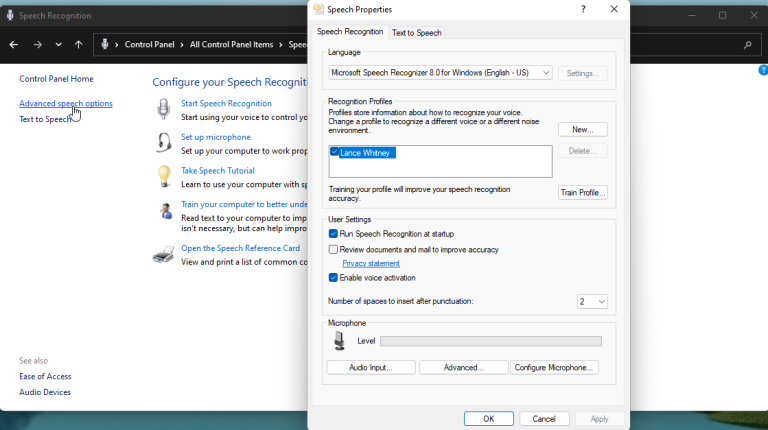Screen dimensions: 768x430
Task: Open the recent locations dropdown chevron
Action: (x=59, y=45)
